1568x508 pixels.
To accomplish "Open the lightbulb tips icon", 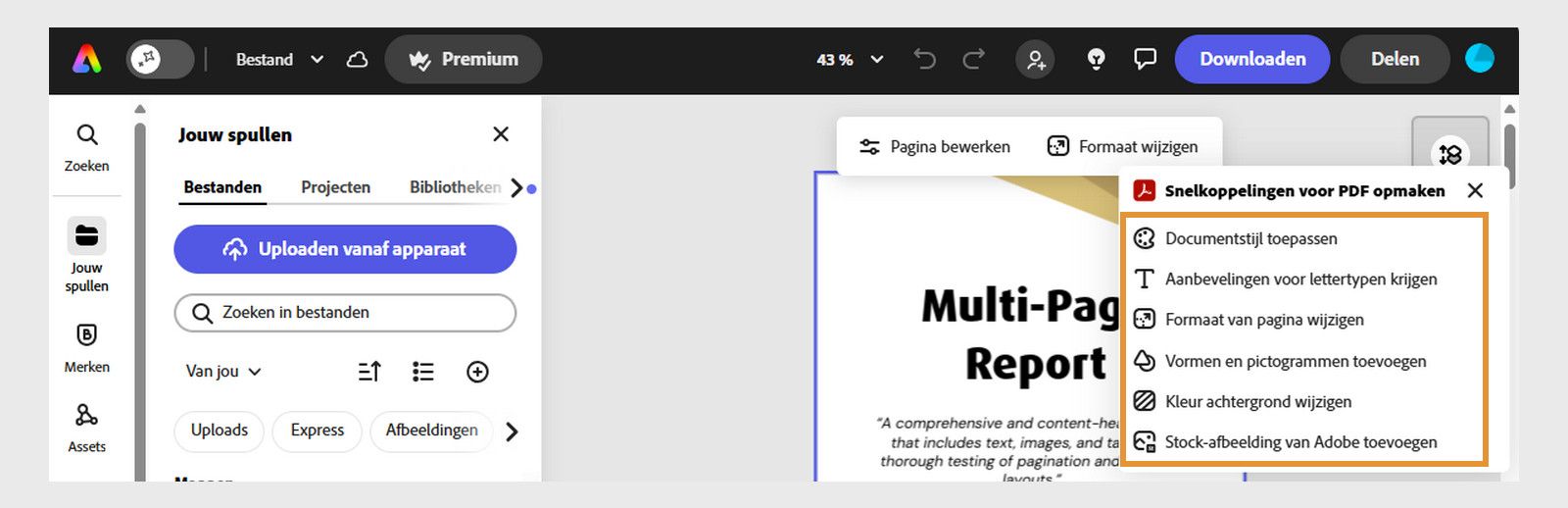I will 1096,60.
